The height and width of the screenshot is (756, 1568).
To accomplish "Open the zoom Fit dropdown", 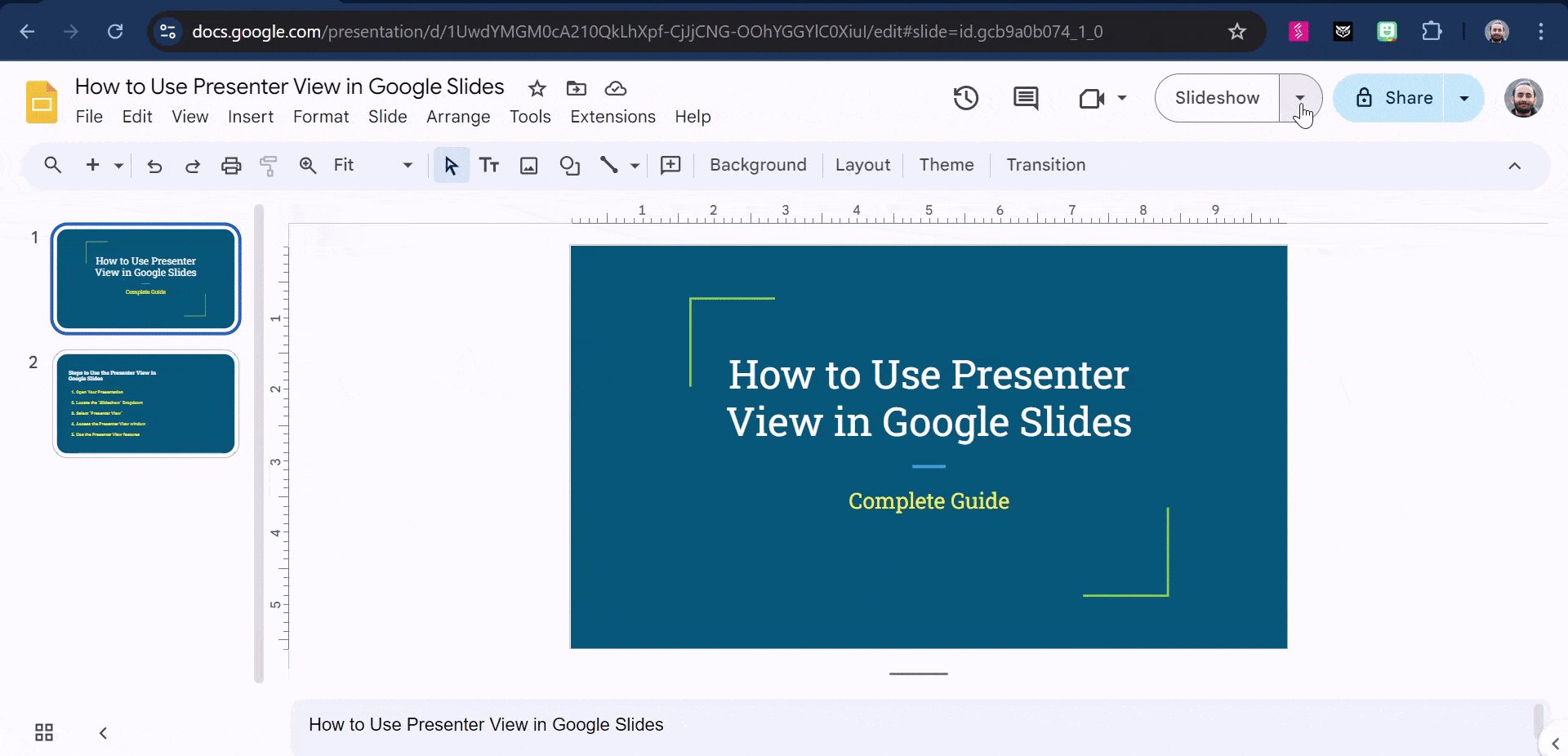I will 406,165.
